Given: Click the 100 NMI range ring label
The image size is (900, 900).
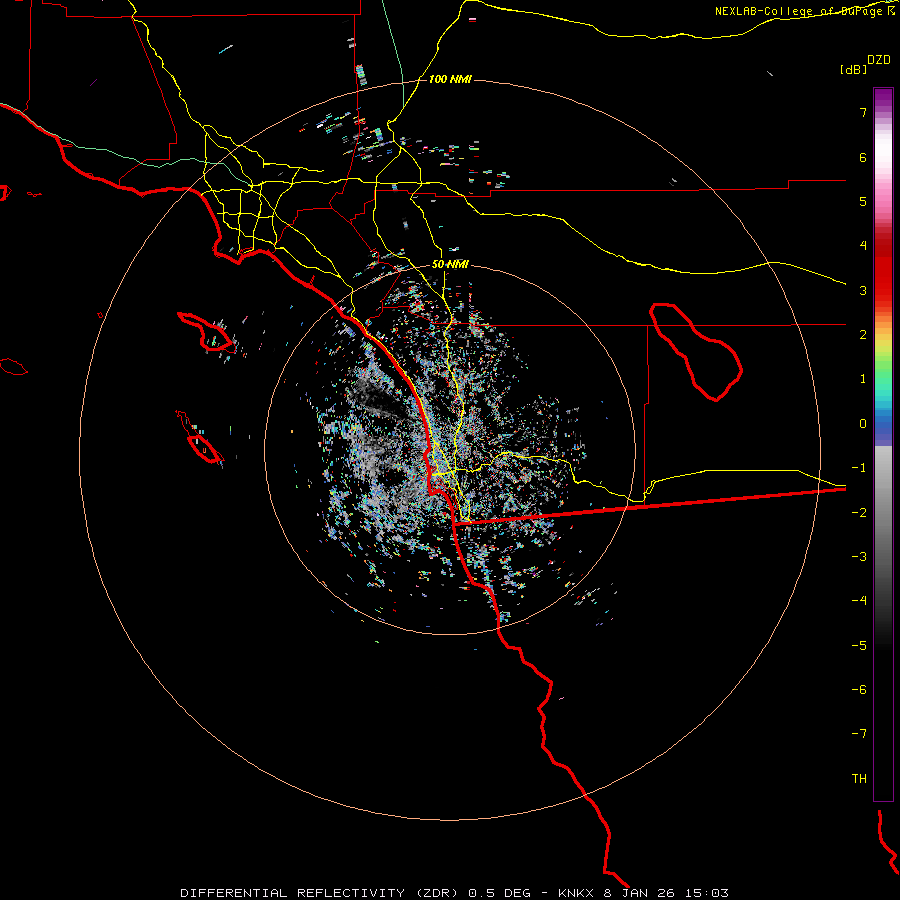Looking at the screenshot, I should 450,79.
